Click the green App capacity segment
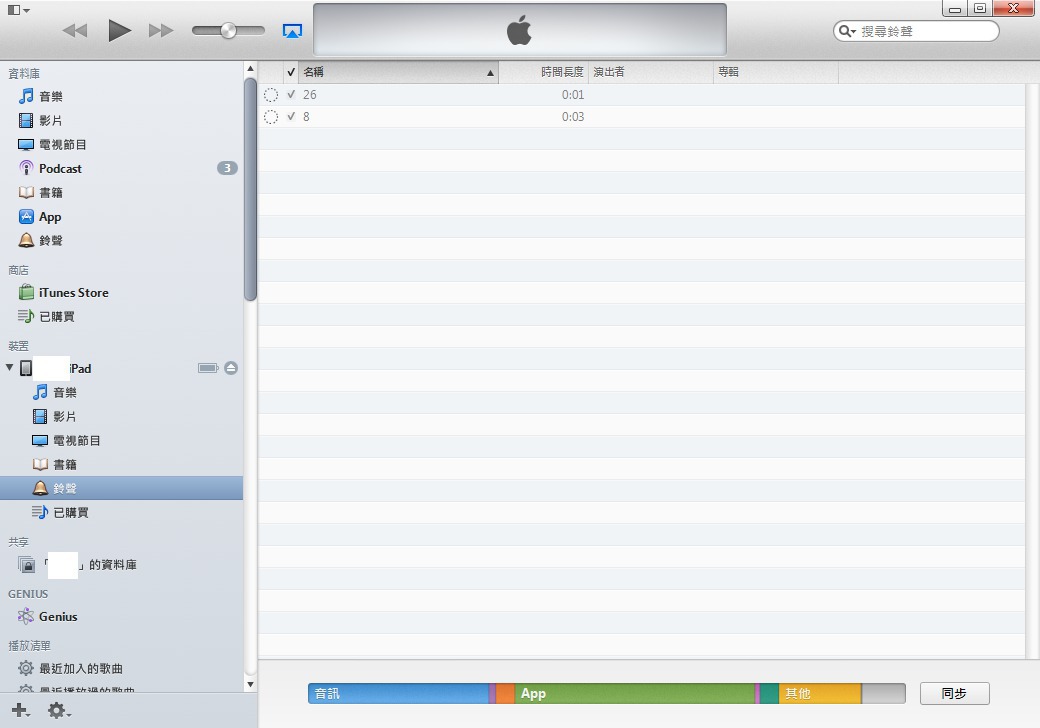1040x728 pixels. (635, 694)
